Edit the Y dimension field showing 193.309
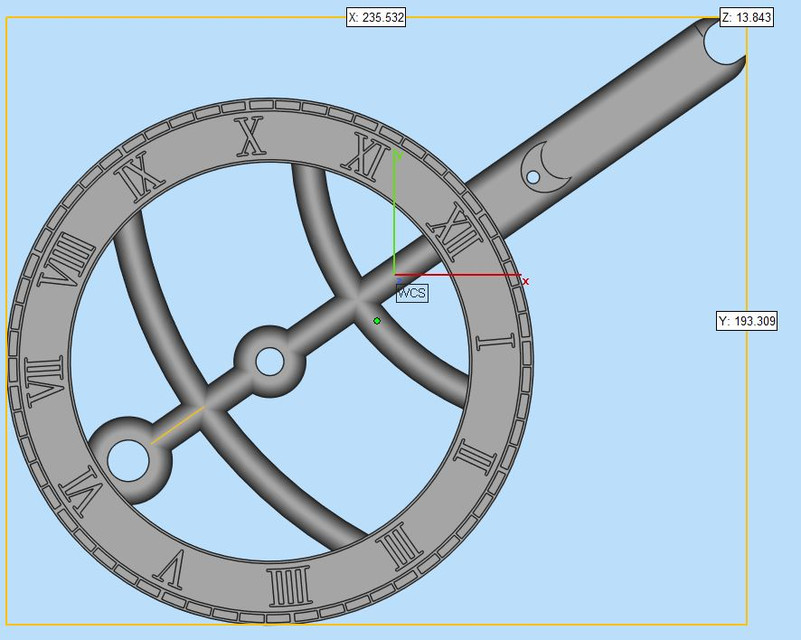 click(x=744, y=321)
